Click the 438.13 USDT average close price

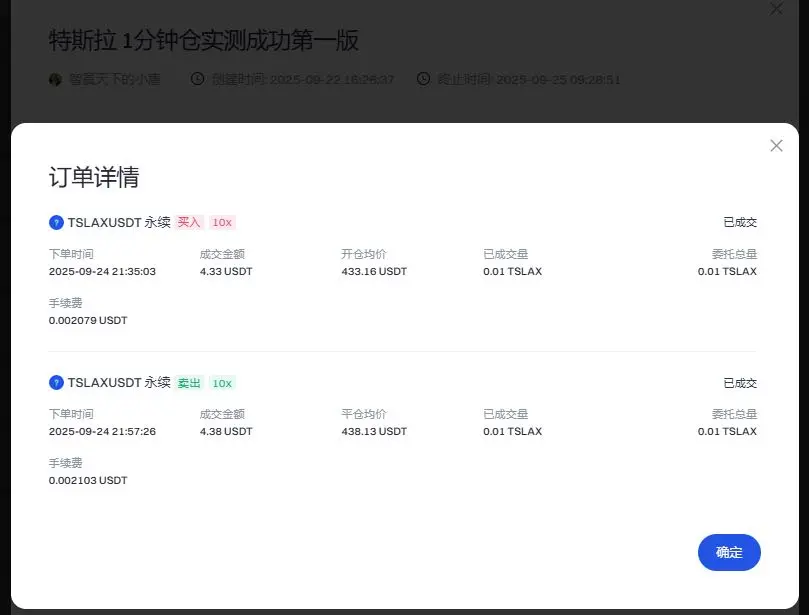pyautogui.click(x=374, y=431)
